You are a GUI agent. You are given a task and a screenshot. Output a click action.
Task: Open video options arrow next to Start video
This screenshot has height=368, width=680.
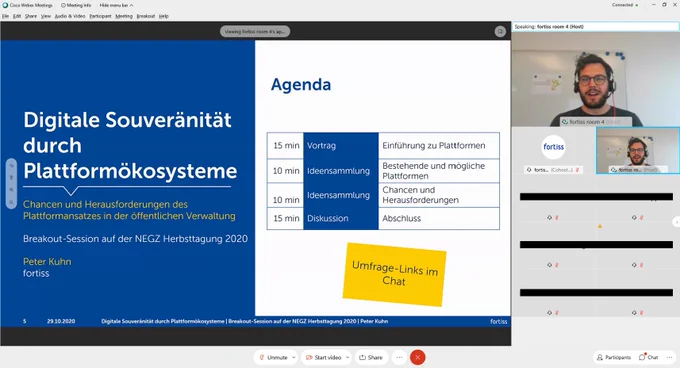(347, 358)
